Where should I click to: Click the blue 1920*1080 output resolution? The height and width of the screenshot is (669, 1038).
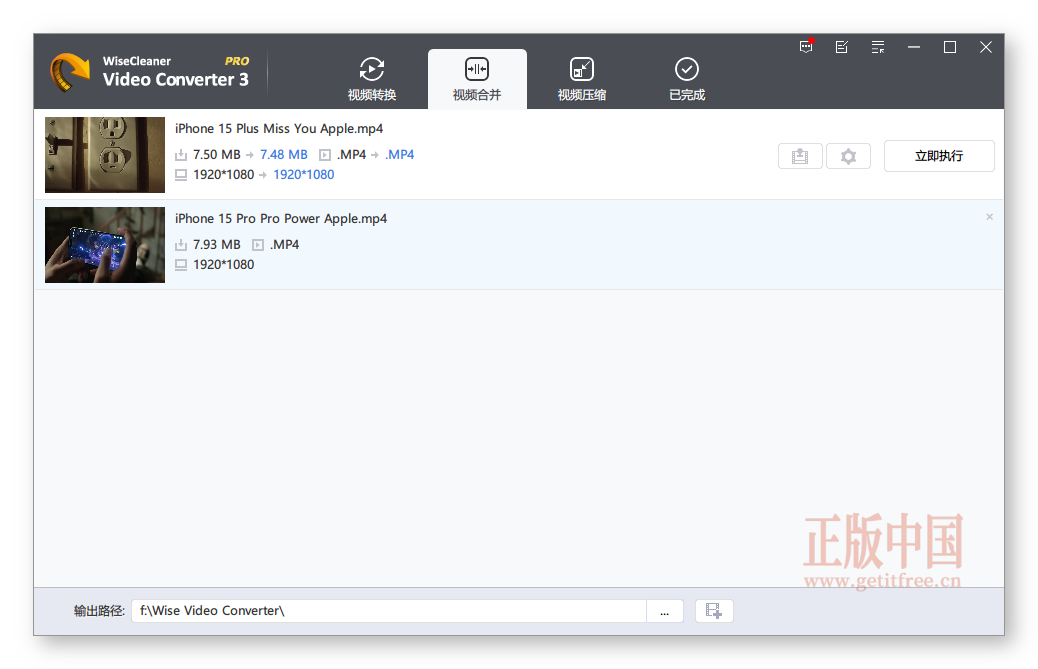[304, 175]
